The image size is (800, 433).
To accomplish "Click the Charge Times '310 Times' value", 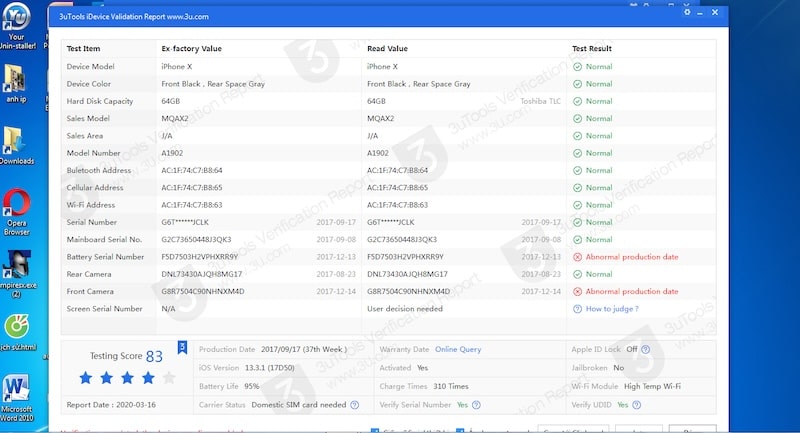I will tap(451, 387).
